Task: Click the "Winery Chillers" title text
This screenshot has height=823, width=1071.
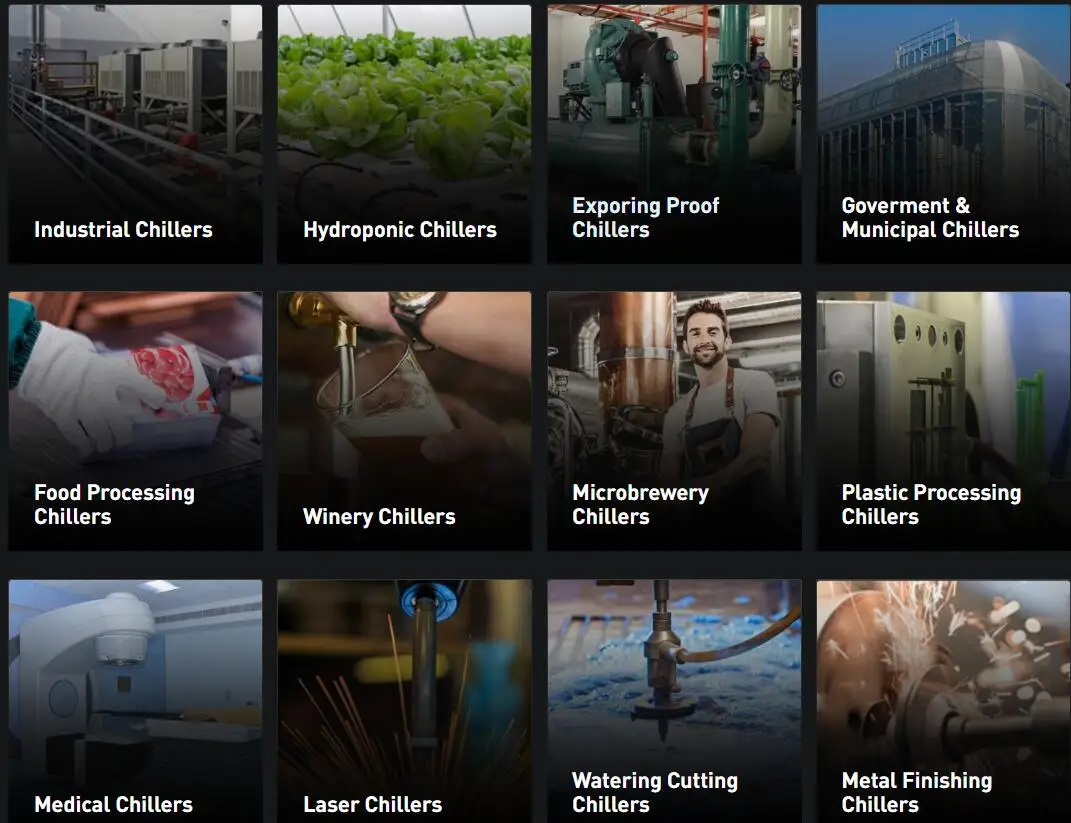Action: [x=379, y=517]
